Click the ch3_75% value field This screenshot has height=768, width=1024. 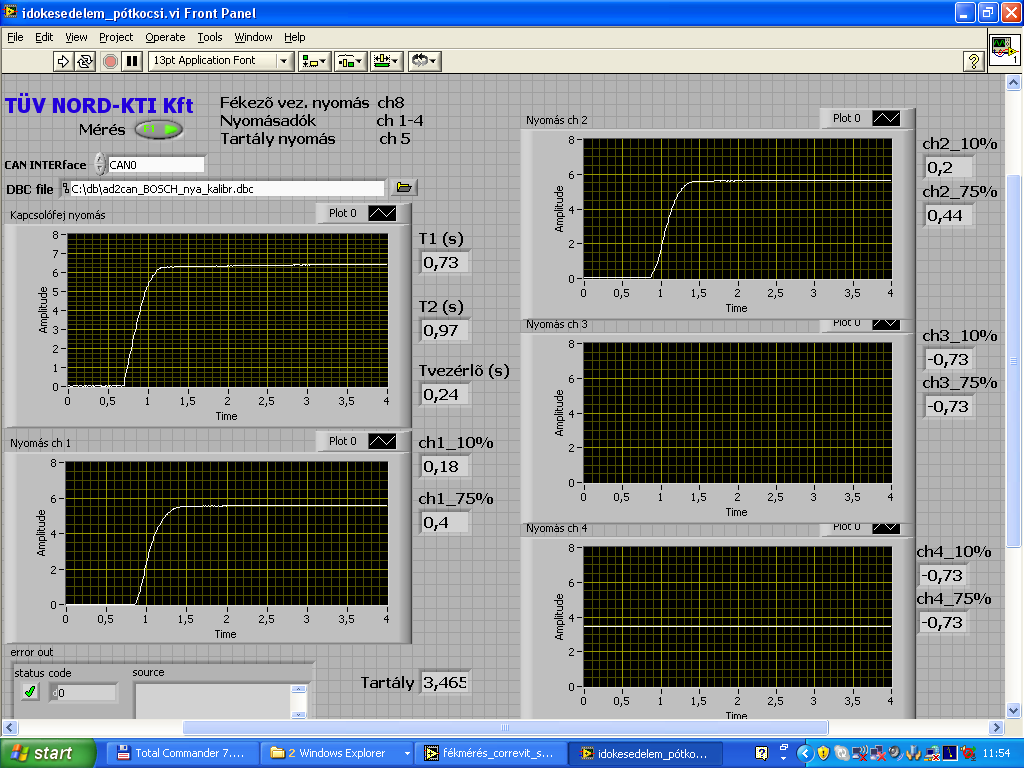pos(948,406)
